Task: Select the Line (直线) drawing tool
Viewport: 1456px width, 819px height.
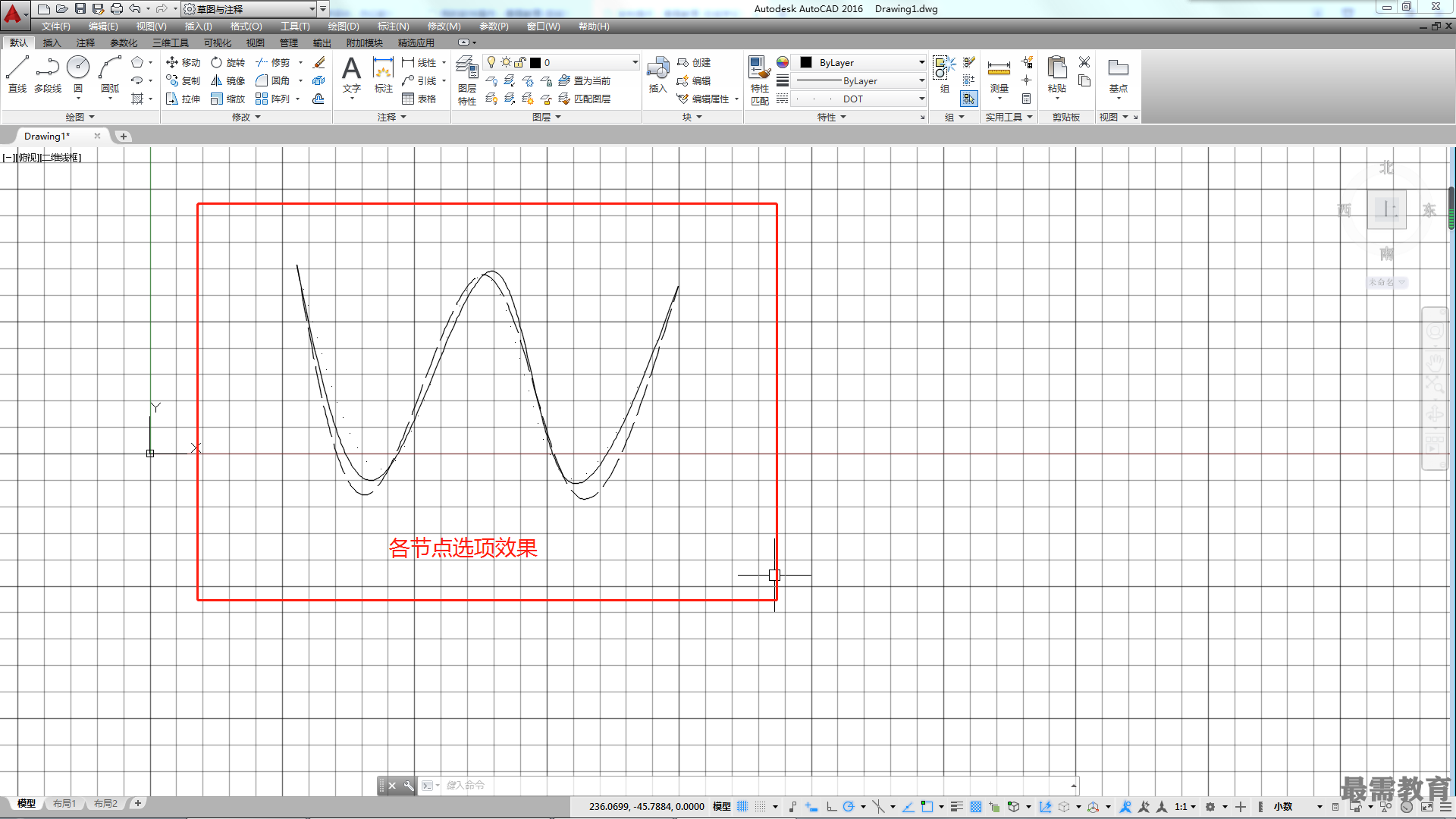Action: 17,74
